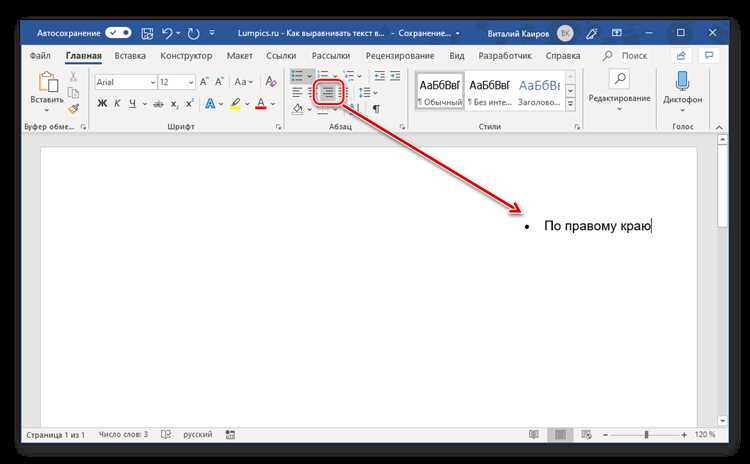Open the underline style dropdown arrow
This screenshot has height=464, width=750.
point(144,104)
